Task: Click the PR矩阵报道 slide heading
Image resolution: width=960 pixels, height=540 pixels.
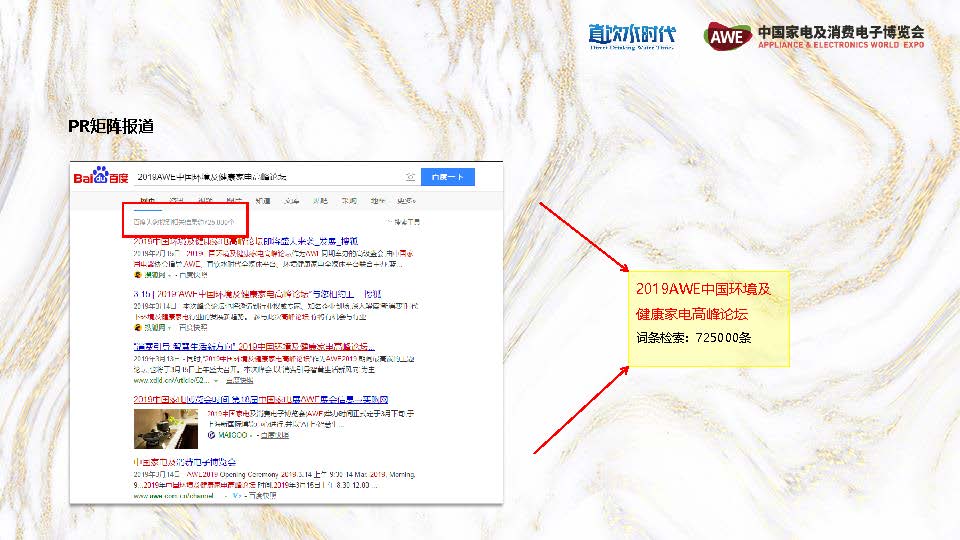Action: coord(111,126)
